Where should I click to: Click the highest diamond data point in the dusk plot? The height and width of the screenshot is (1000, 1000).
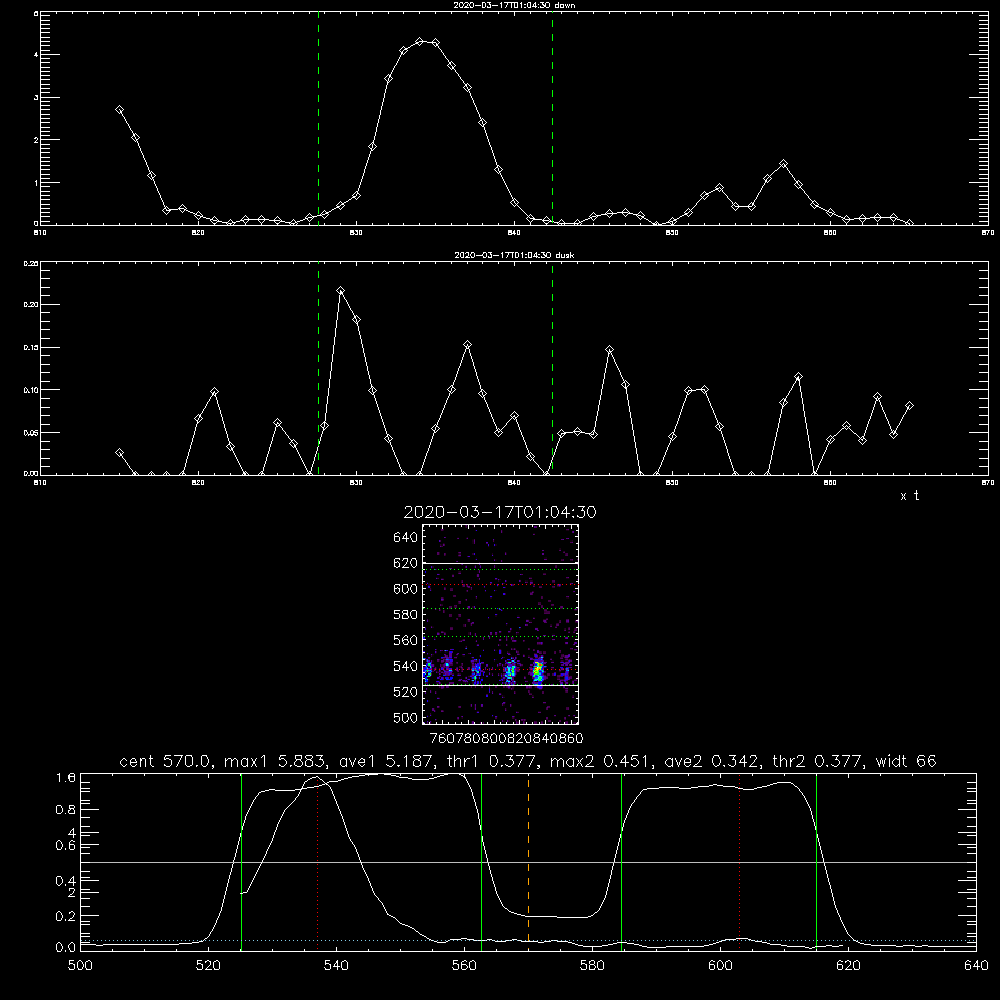click(x=341, y=291)
